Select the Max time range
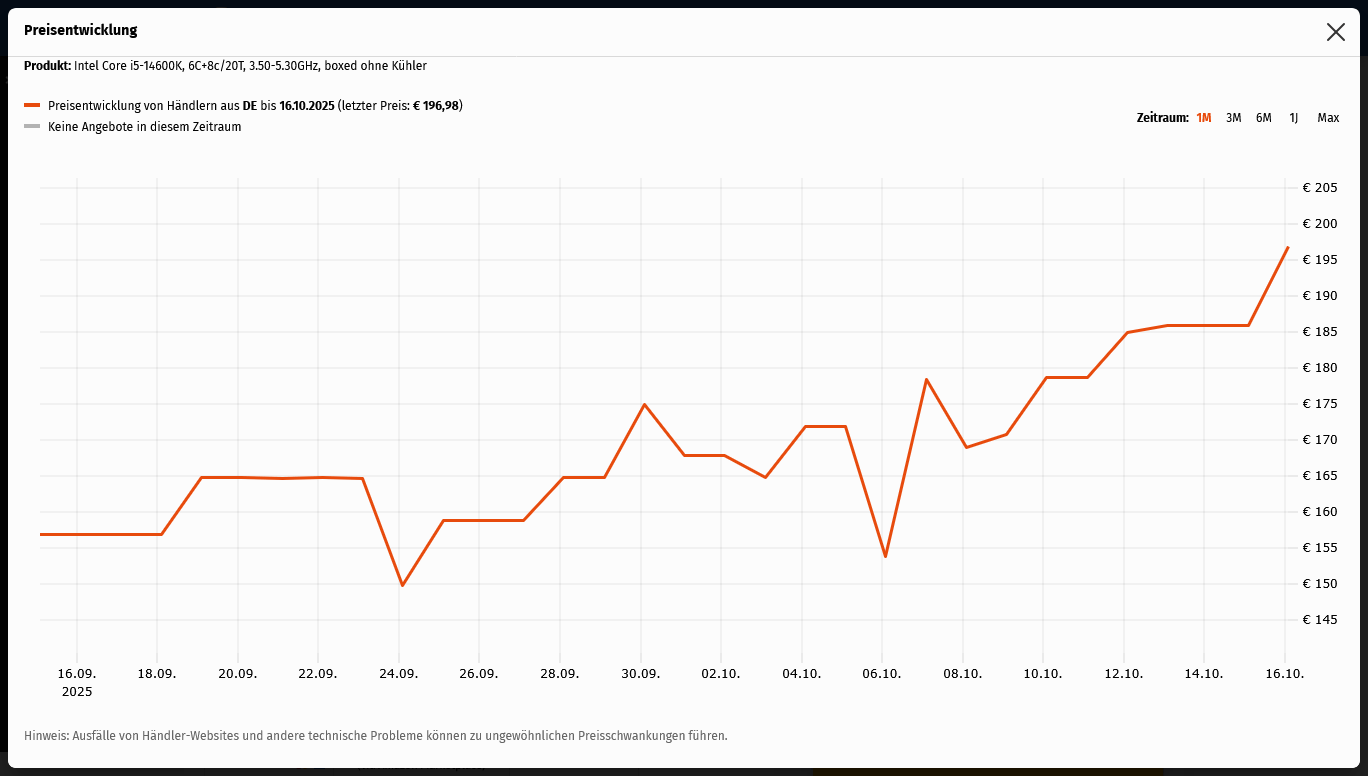The width and height of the screenshot is (1368, 776). (1328, 118)
